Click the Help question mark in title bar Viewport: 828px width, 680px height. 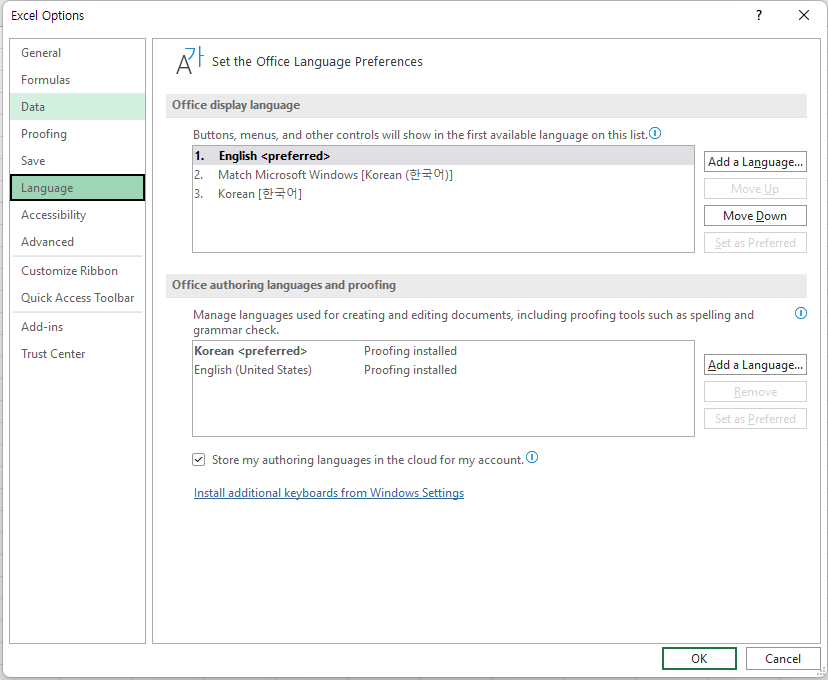759,15
